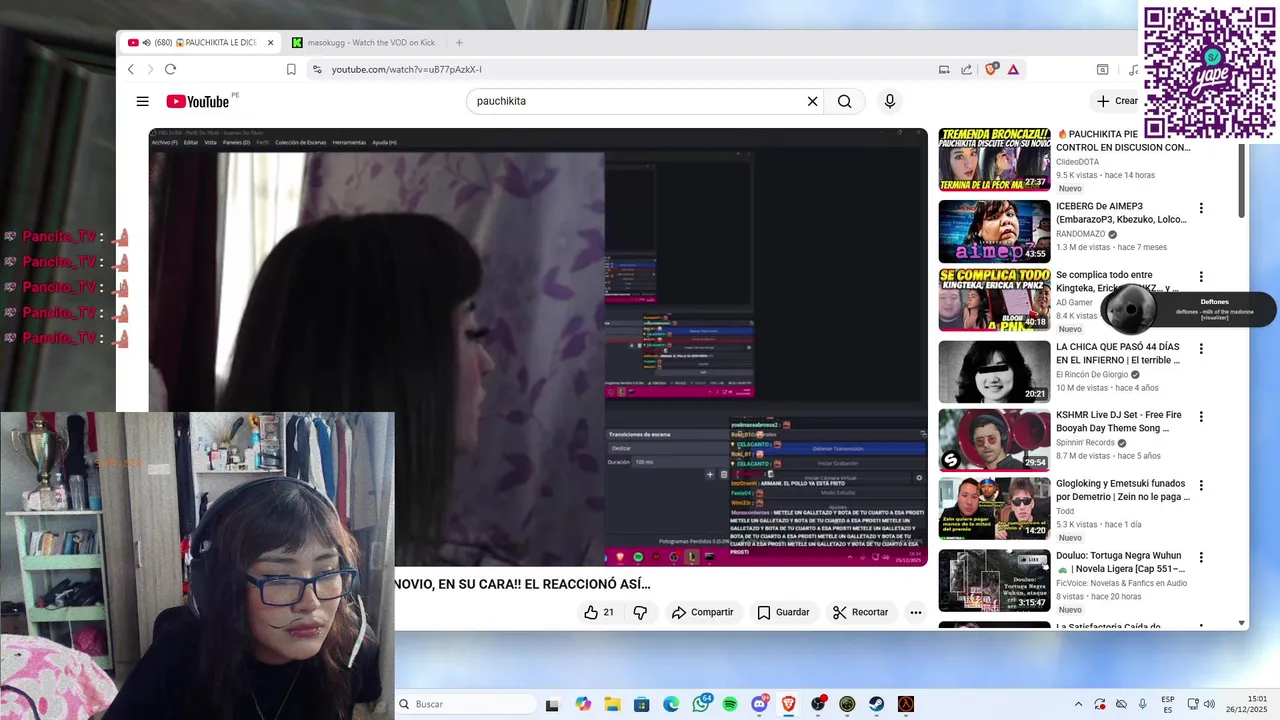This screenshot has width=1280, height=720.
Task: Click the ESP language indicator in tray
Action: click(1168, 704)
